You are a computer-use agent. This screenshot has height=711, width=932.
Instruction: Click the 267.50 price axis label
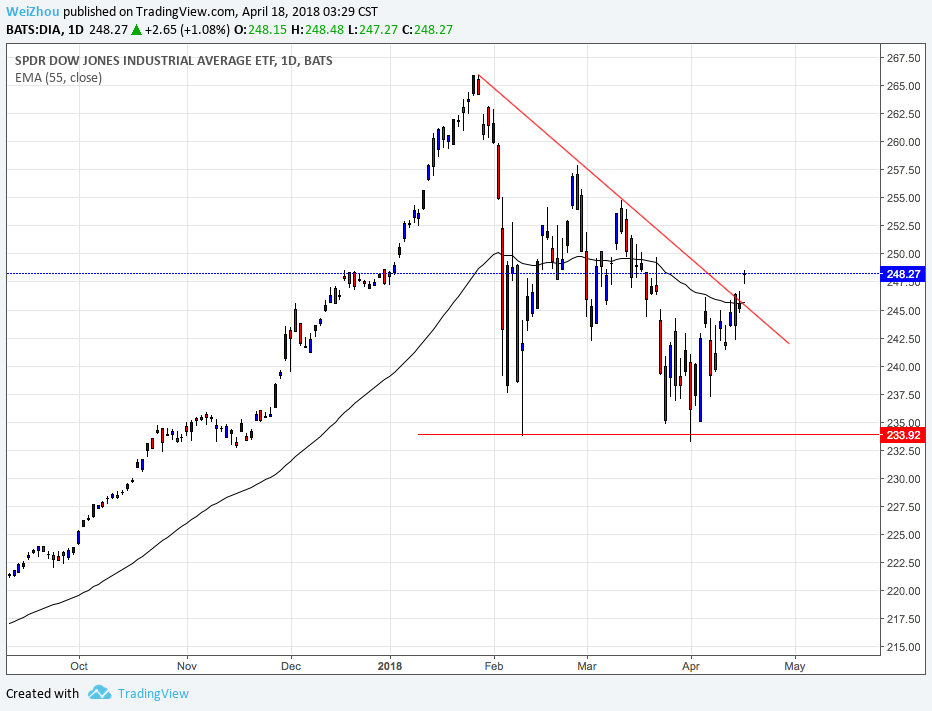[903, 58]
